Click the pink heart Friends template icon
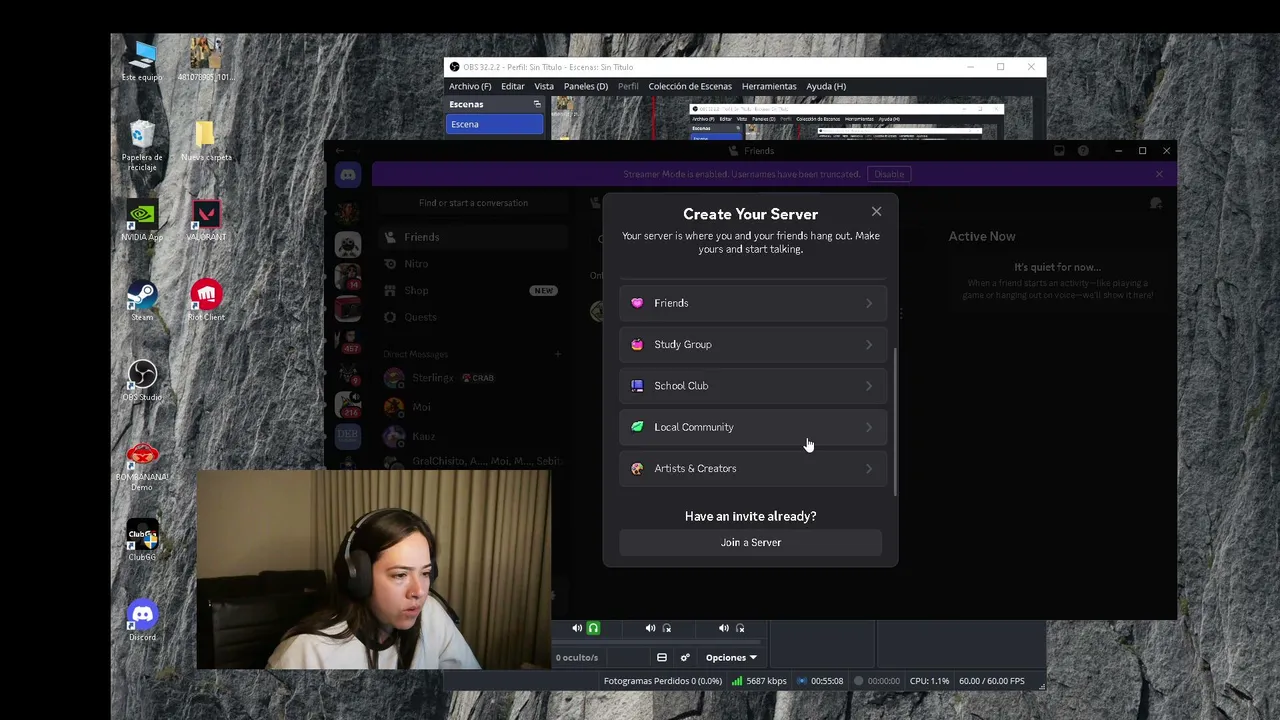This screenshot has height=720, width=1280. point(637,303)
